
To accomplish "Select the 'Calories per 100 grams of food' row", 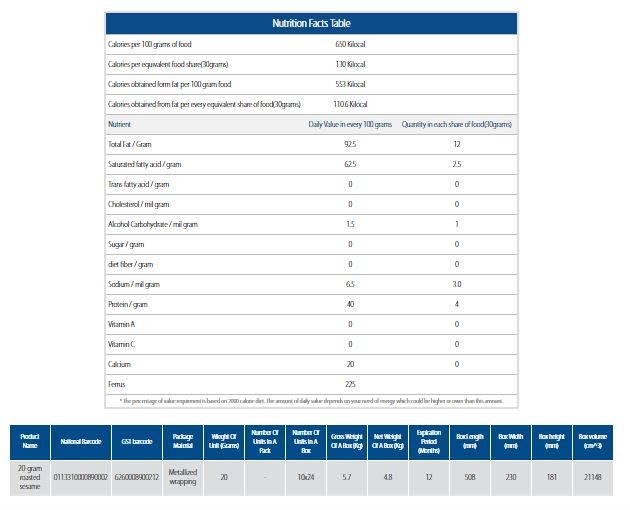I will tap(149, 45).
